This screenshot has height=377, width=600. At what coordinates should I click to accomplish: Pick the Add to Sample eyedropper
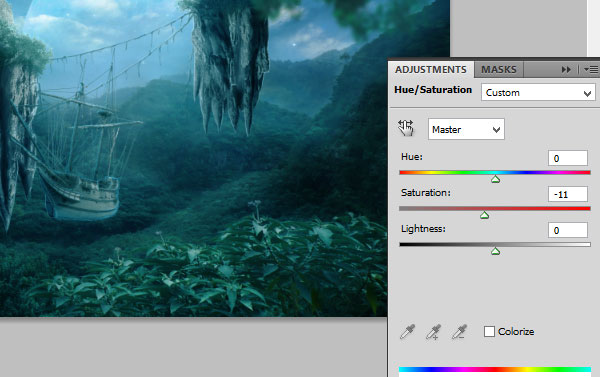pos(433,332)
